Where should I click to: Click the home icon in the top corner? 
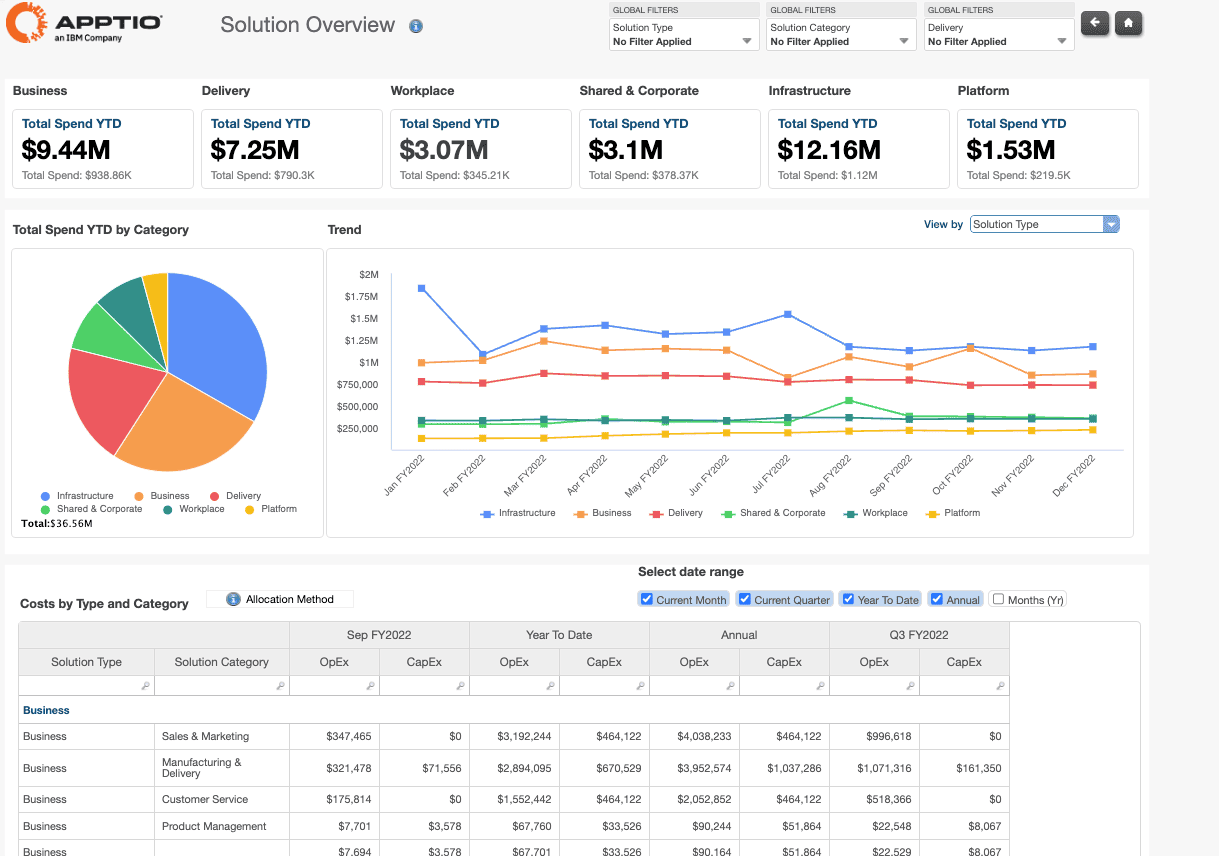pyautogui.click(x=1129, y=23)
